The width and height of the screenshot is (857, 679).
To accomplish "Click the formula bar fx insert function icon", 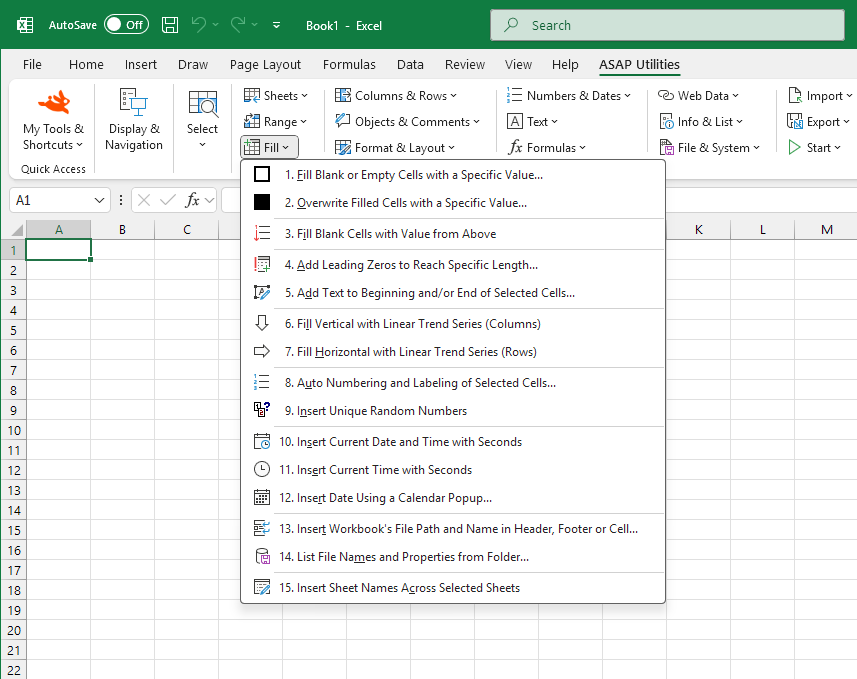I will point(193,200).
